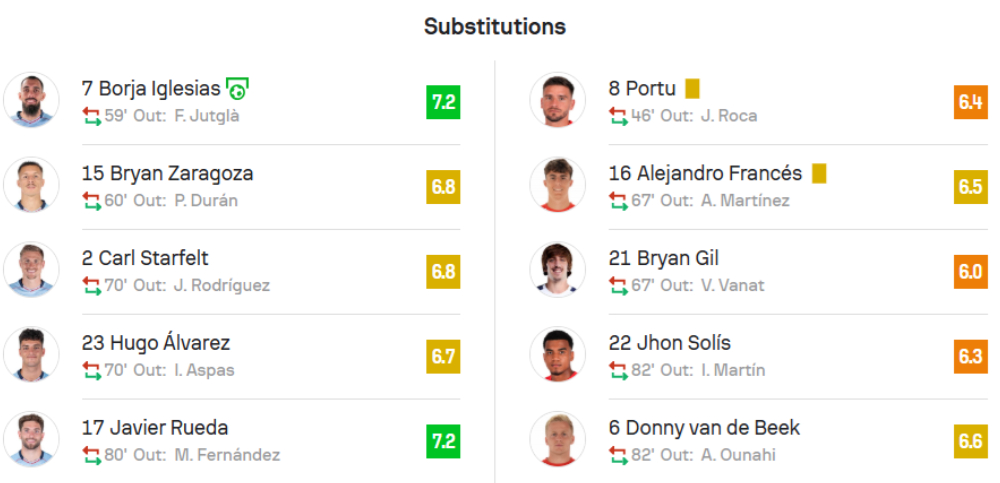Click substitution arrows icon under Borja Iglesias
This screenshot has width=1000, height=483.
[92, 116]
